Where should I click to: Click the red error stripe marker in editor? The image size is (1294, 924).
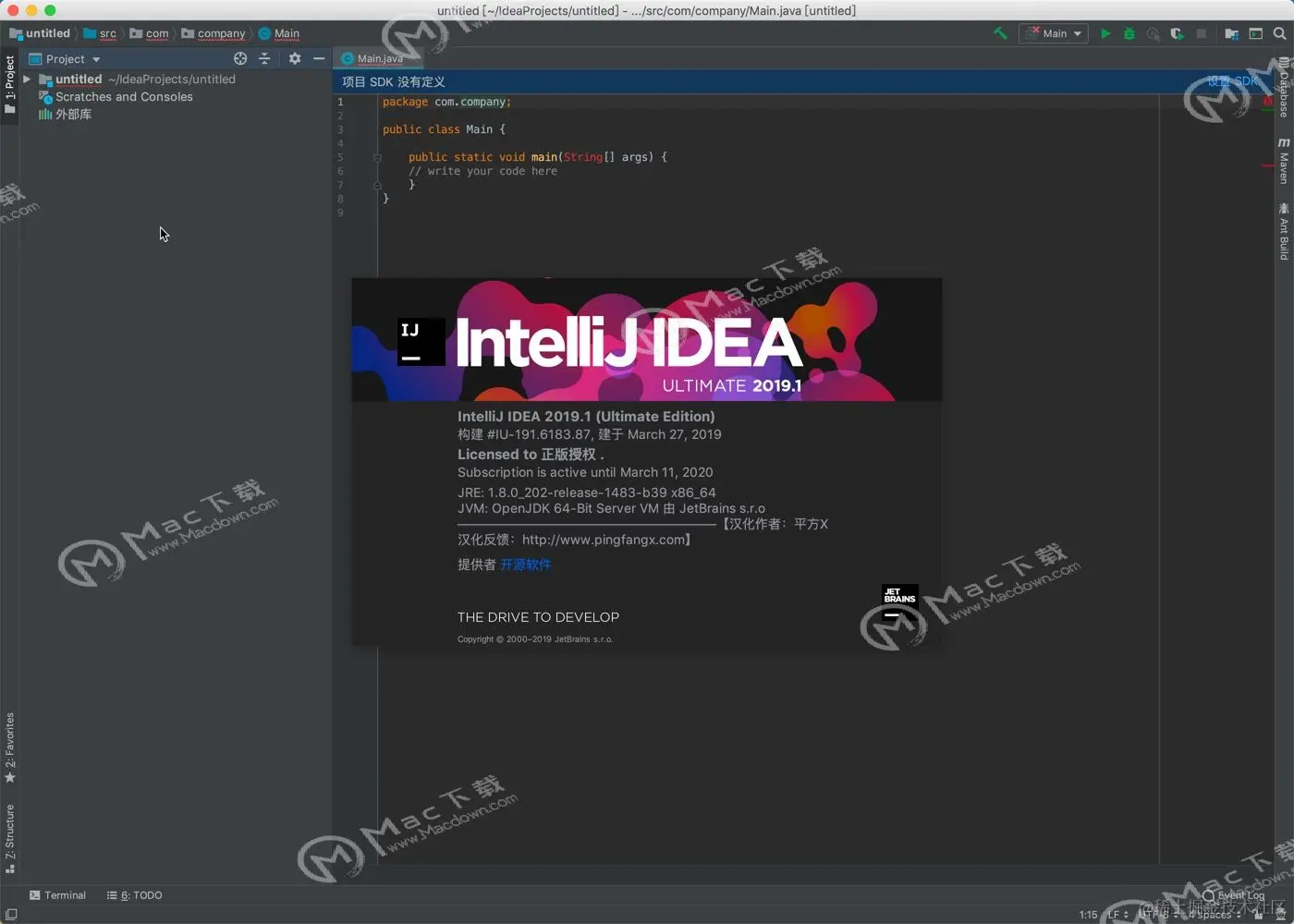1267,165
